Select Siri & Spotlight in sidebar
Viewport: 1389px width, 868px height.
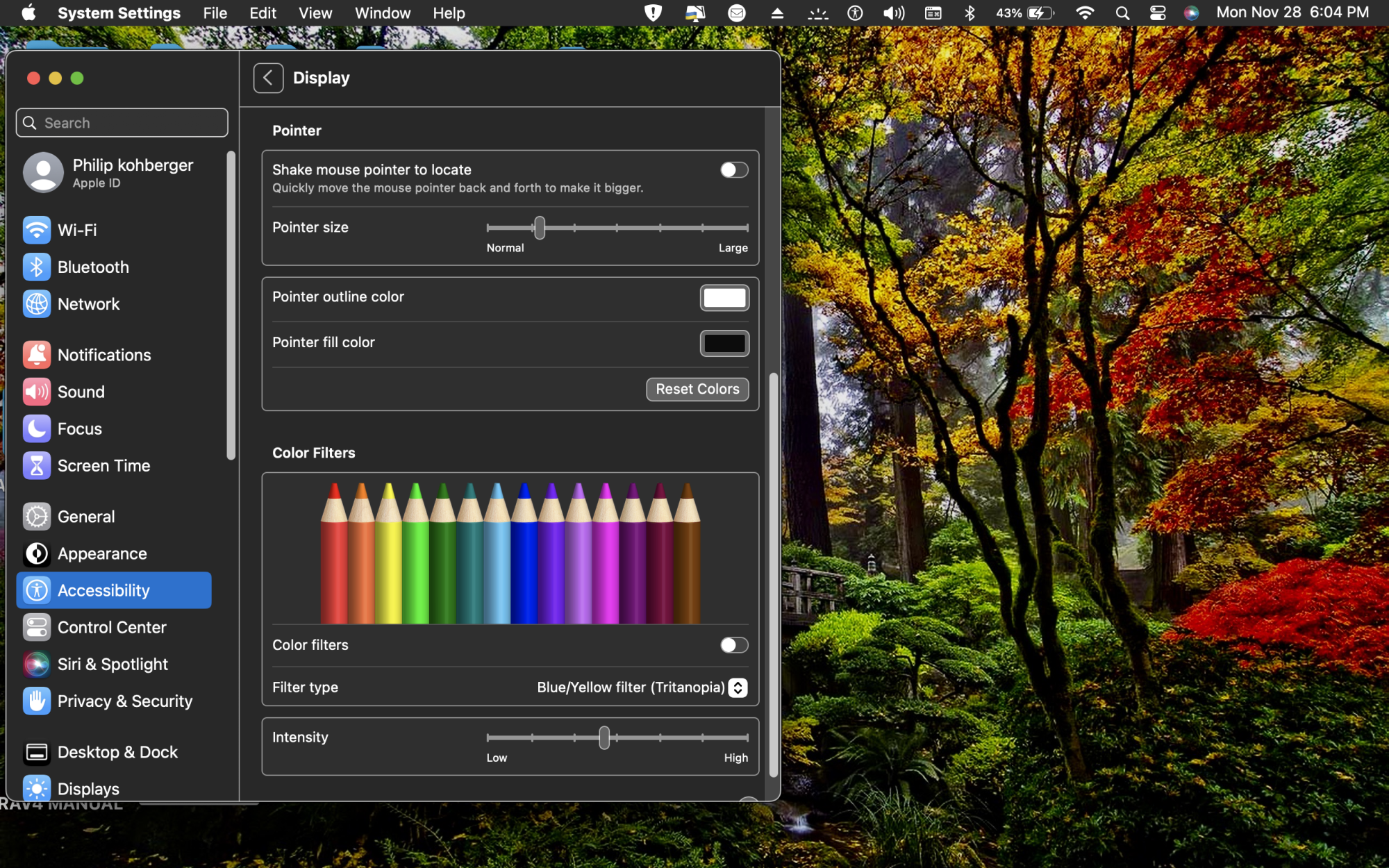click(113, 665)
